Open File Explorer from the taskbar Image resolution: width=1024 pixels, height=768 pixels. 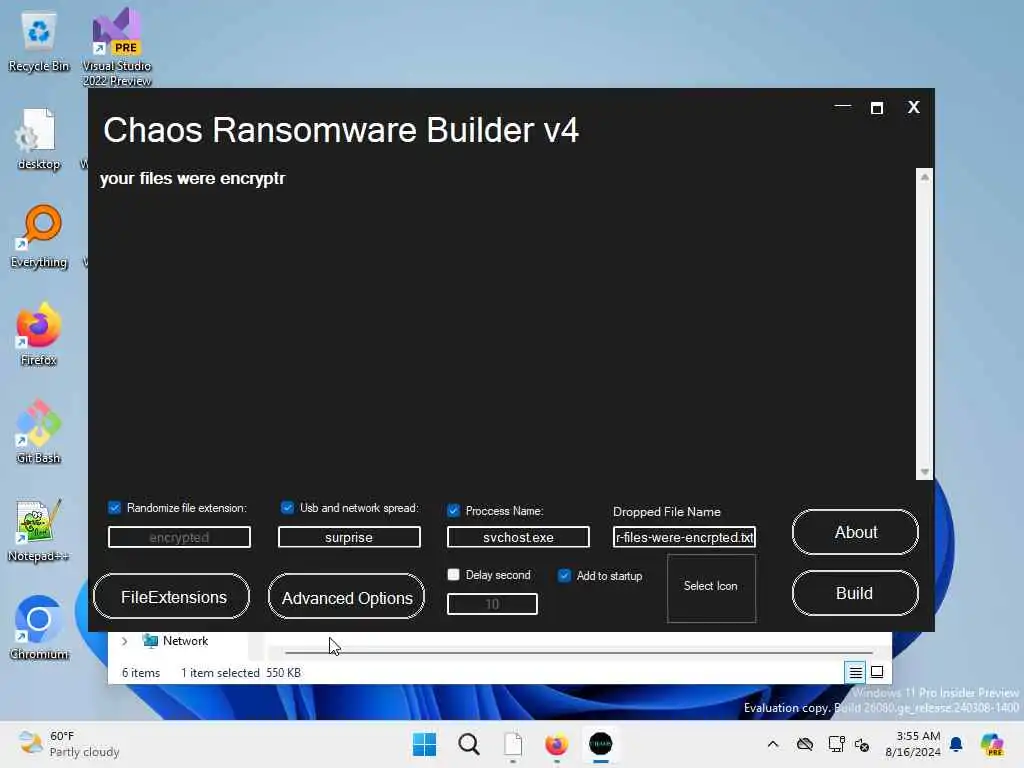513,744
